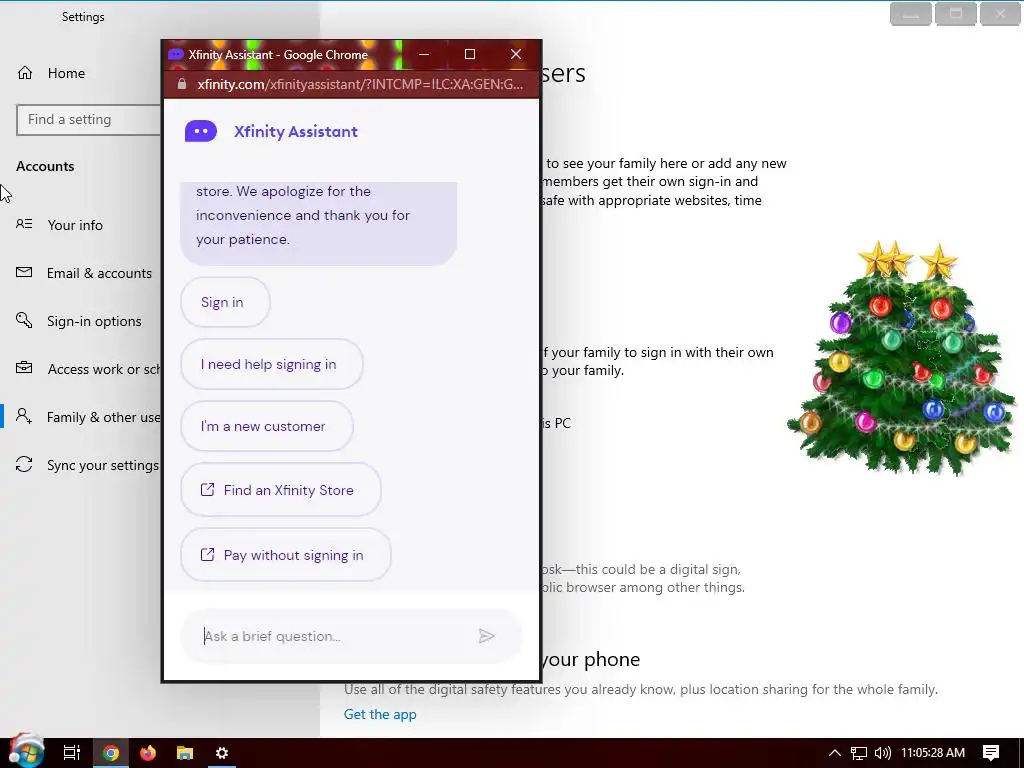Click the Home icon in Settings sidebar
This screenshot has height=768, width=1024.
click(x=25, y=72)
